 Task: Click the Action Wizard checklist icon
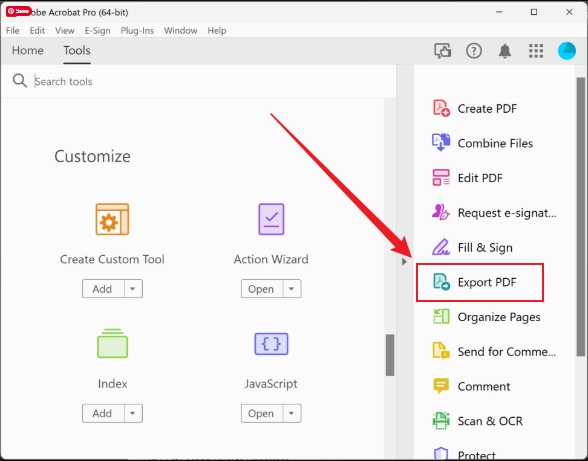pyautogui.click(x=271, y=219)
